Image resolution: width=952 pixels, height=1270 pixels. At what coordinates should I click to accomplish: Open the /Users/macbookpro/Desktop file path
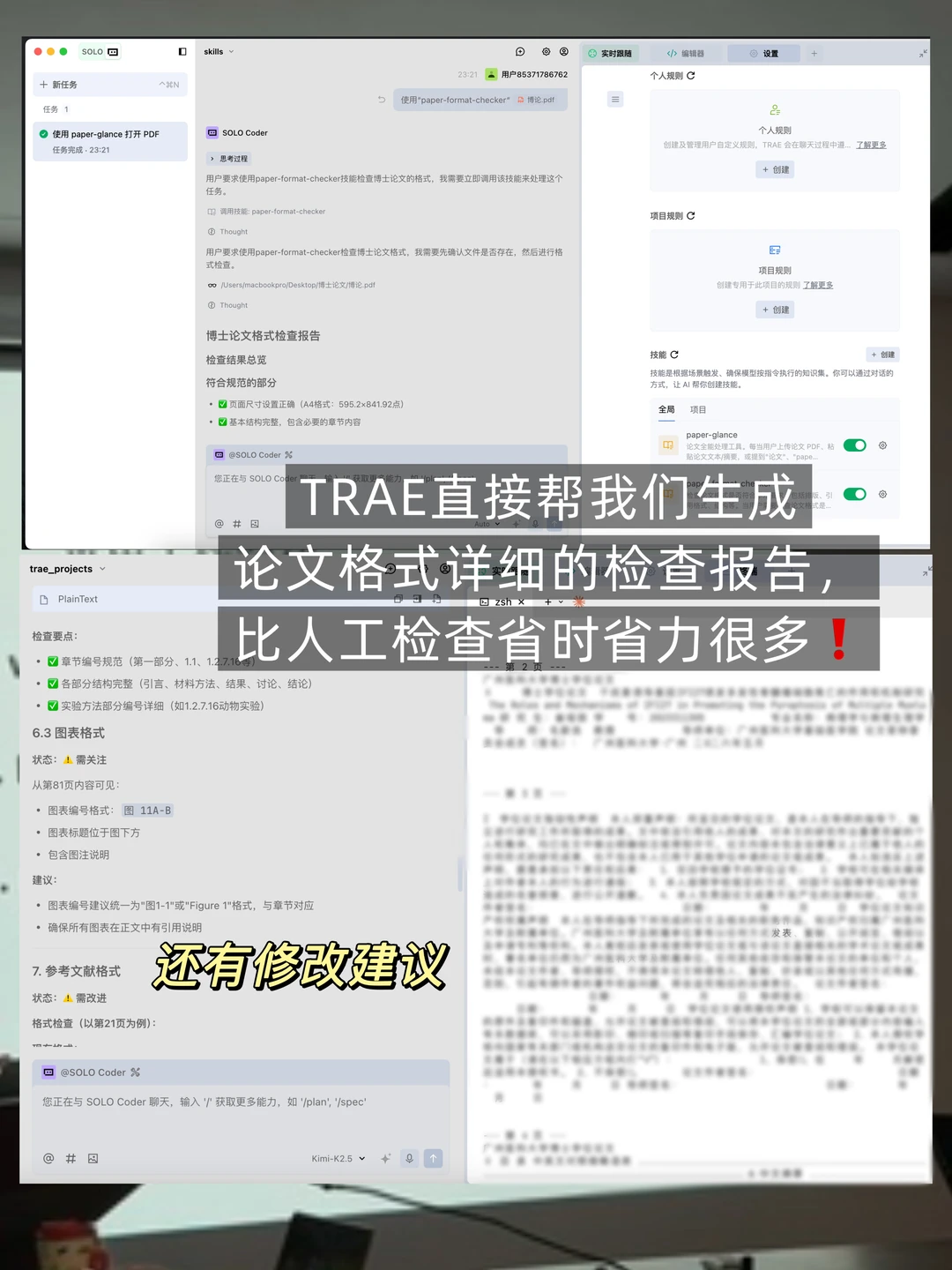pos(292,285)
